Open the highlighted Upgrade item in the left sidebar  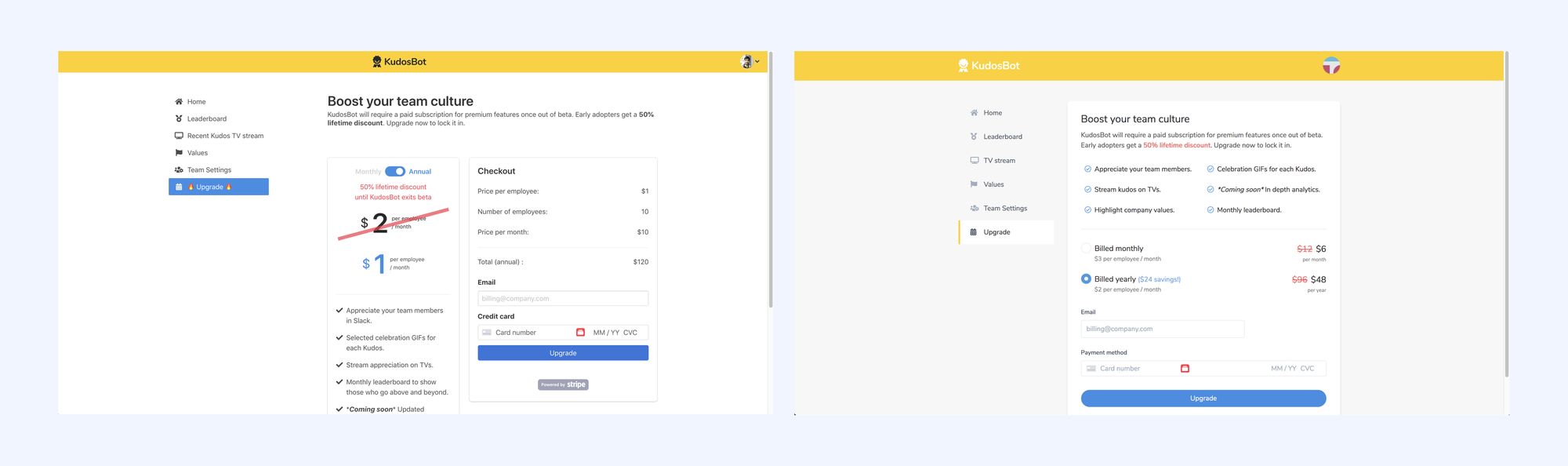pyautogui.click(x=219, y=187)
